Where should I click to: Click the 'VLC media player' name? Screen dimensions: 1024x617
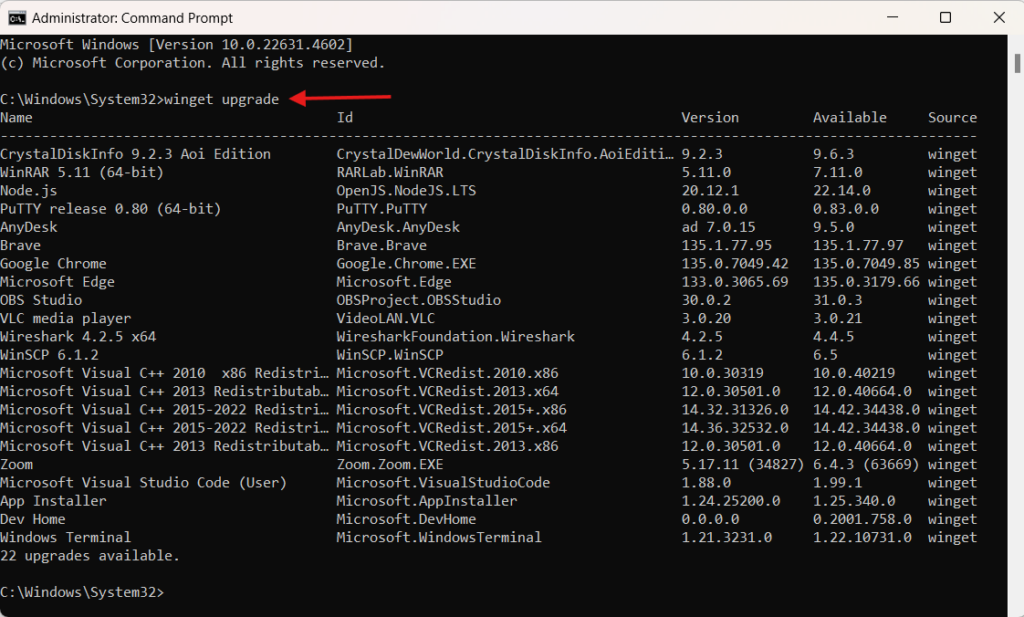65,319
